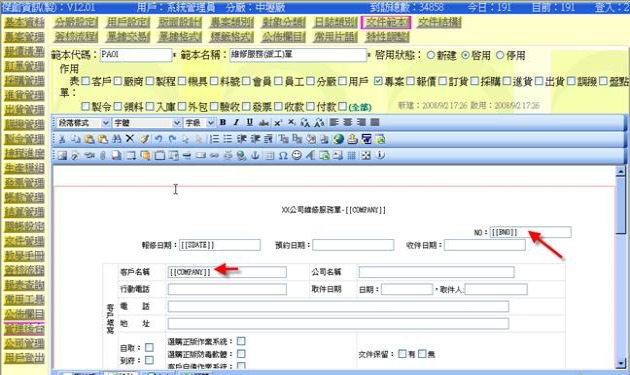Image resolution: width=630 pixels, height=375 pixels.
Task: Open the 字級 font size dropdown
Action: click(x=199, y=123)
